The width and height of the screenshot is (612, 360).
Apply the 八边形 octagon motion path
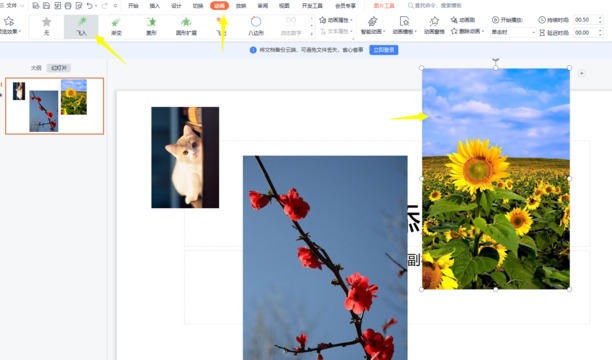(256, 27)
